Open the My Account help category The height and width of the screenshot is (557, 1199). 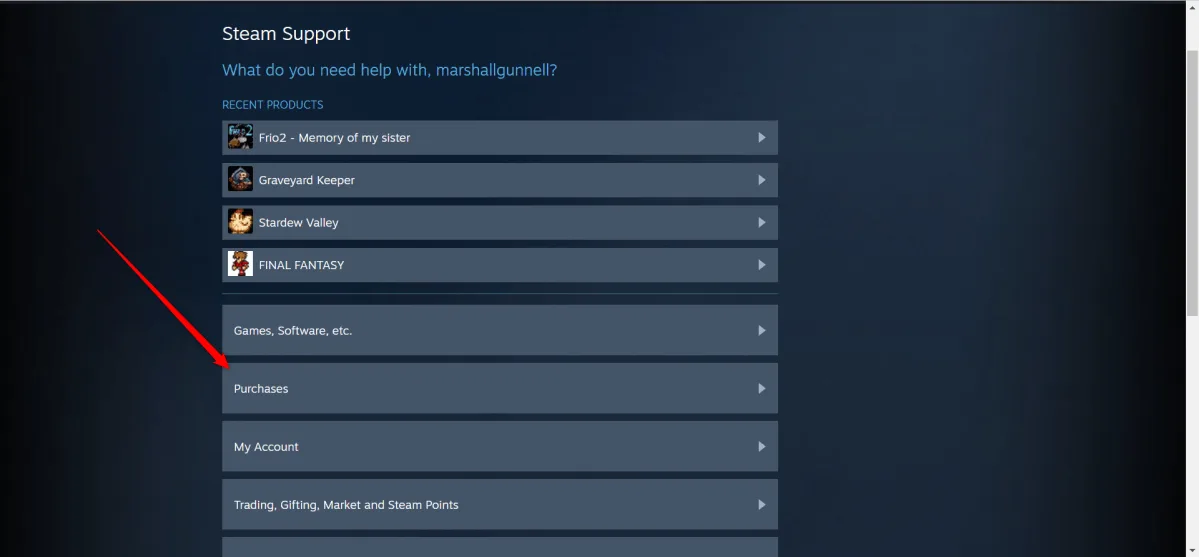(500, 446)
